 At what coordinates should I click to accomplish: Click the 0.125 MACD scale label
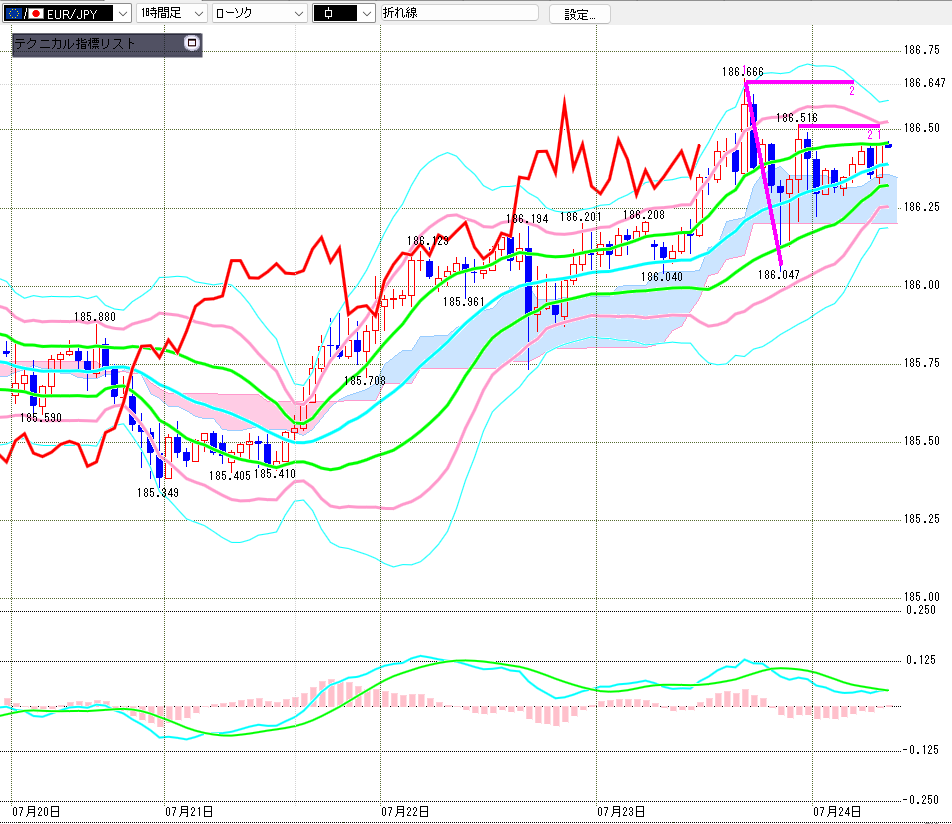pos(921,660)
